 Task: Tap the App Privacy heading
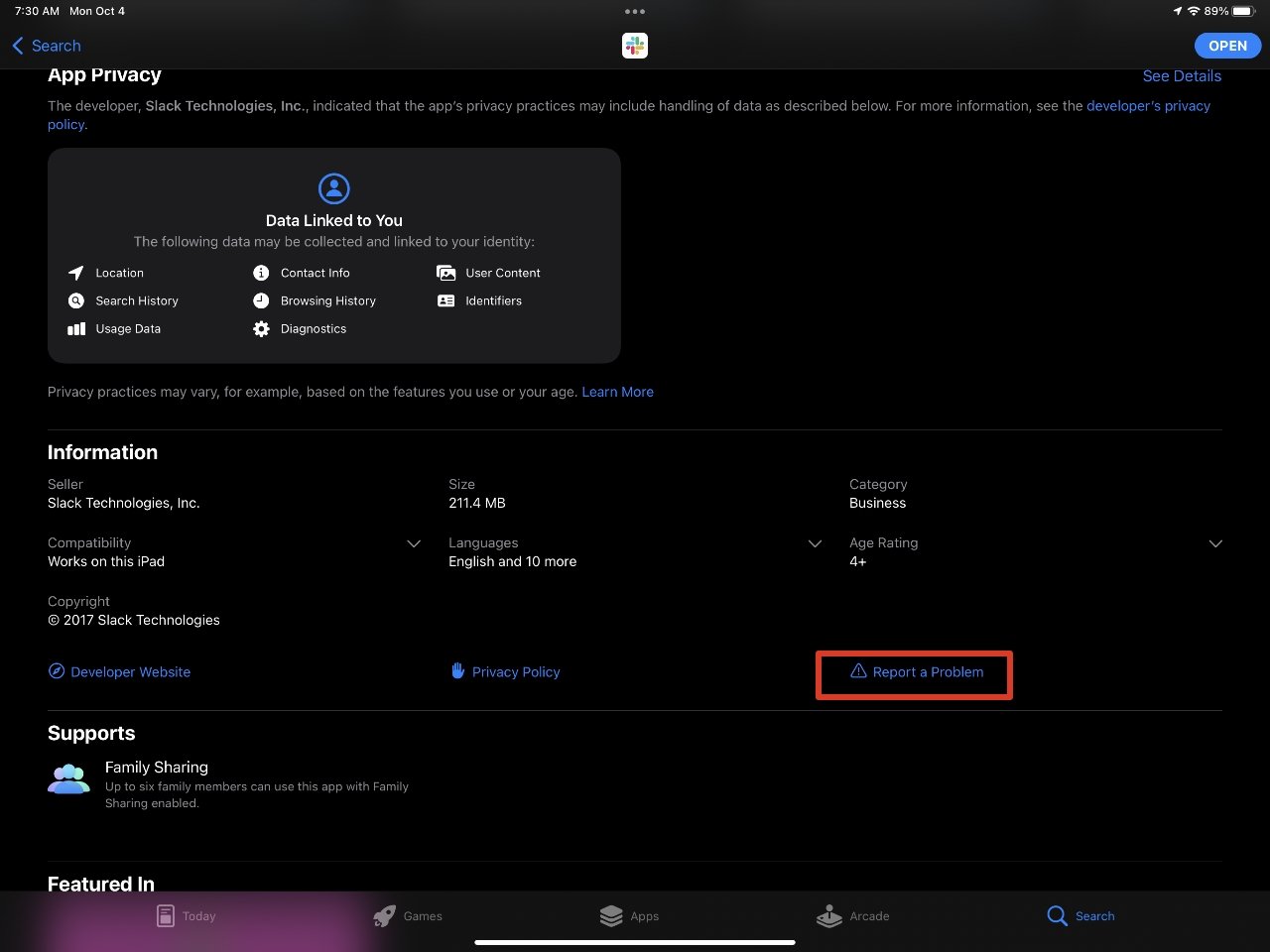coord(104,75)
